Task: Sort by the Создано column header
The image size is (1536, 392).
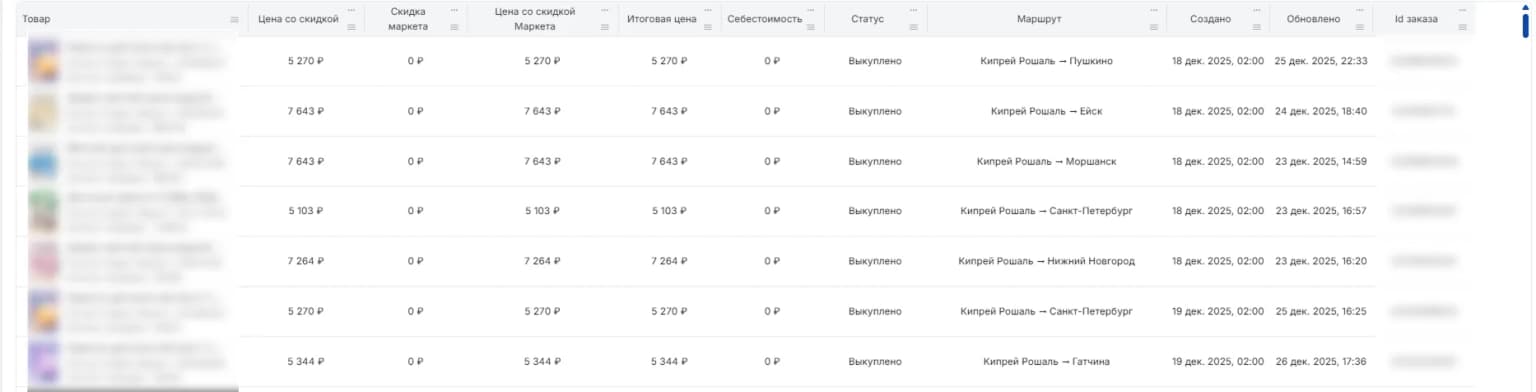Action: (1211, 19)
